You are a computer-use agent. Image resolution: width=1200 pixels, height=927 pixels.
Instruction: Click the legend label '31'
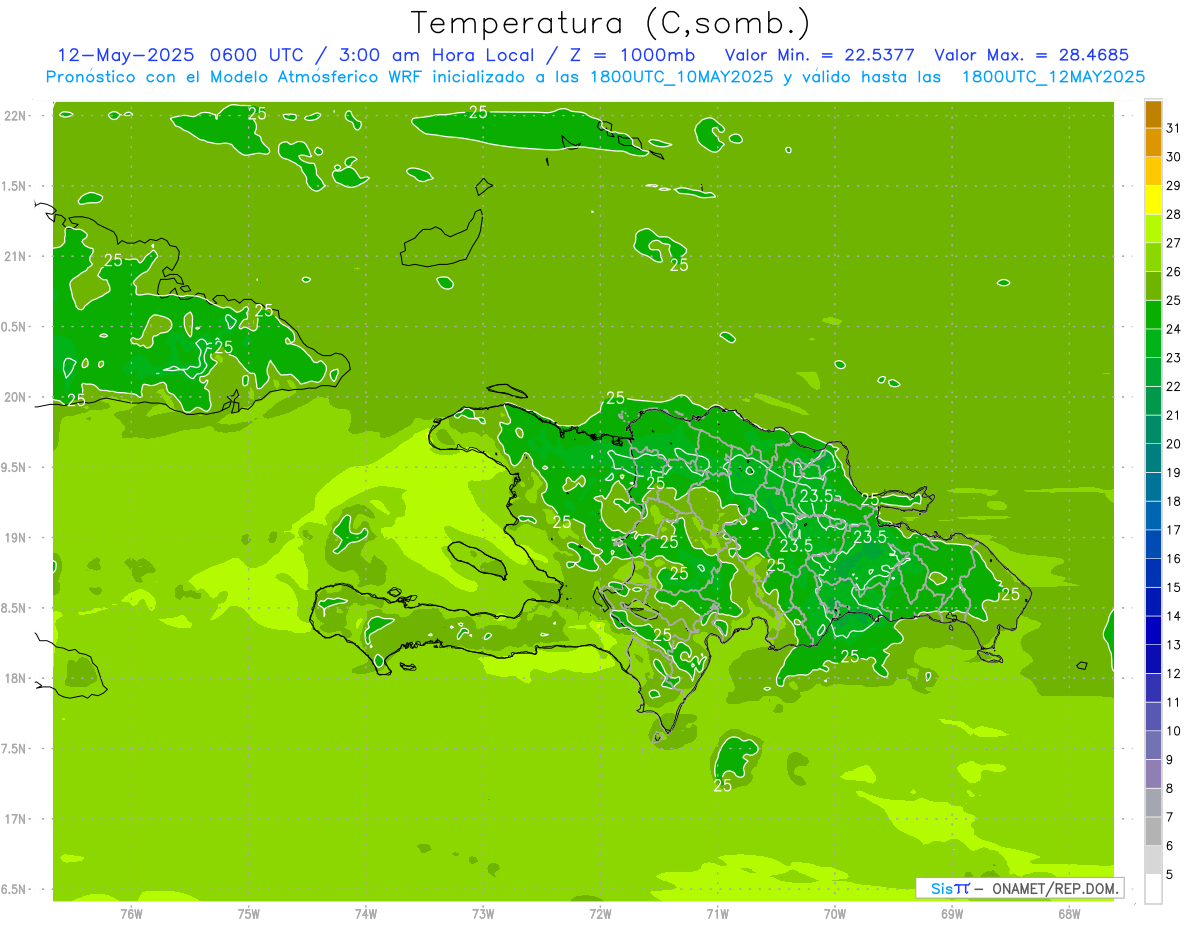pos(1173,128)
